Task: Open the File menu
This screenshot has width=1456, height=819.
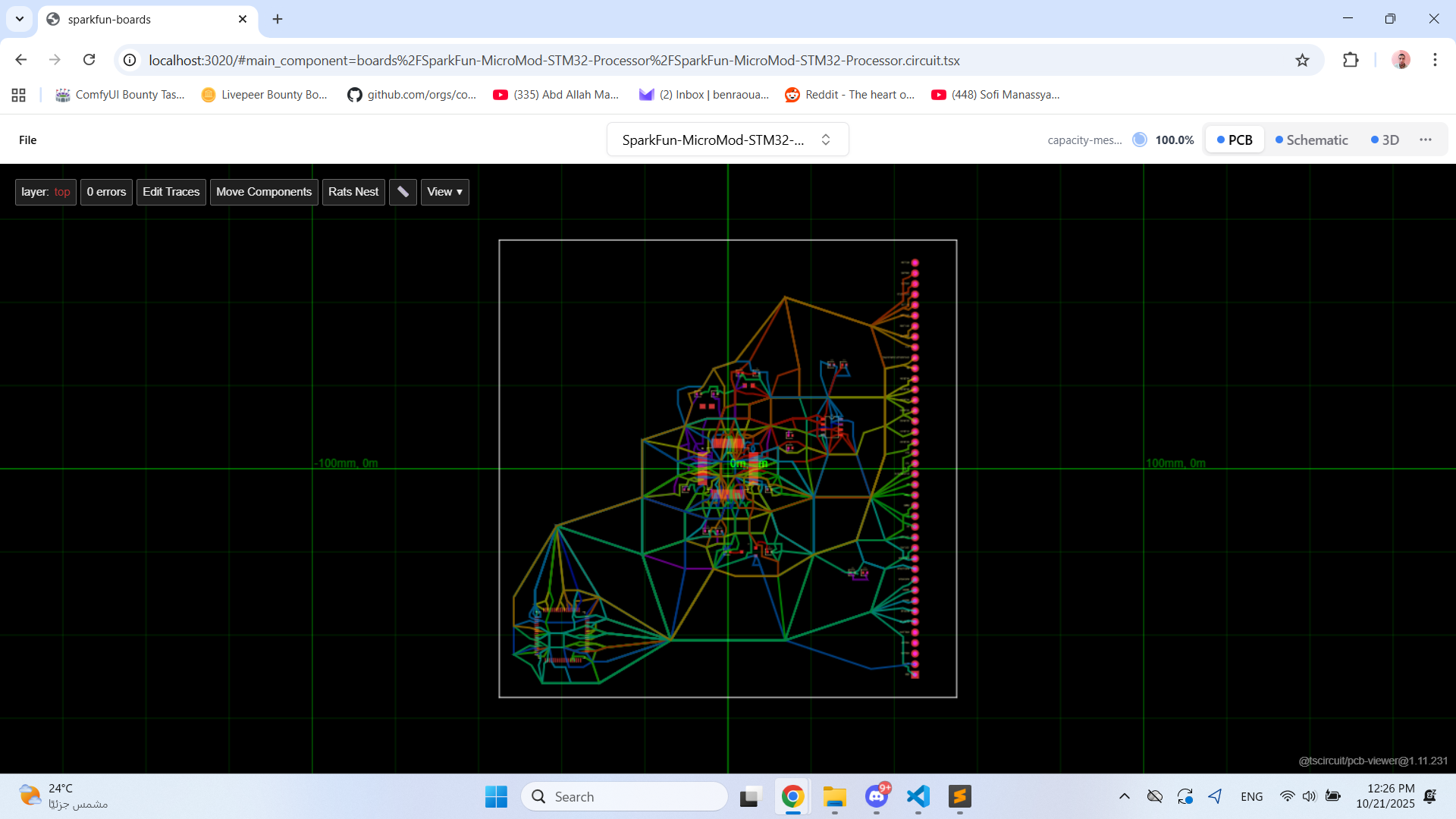Action: 27,140
